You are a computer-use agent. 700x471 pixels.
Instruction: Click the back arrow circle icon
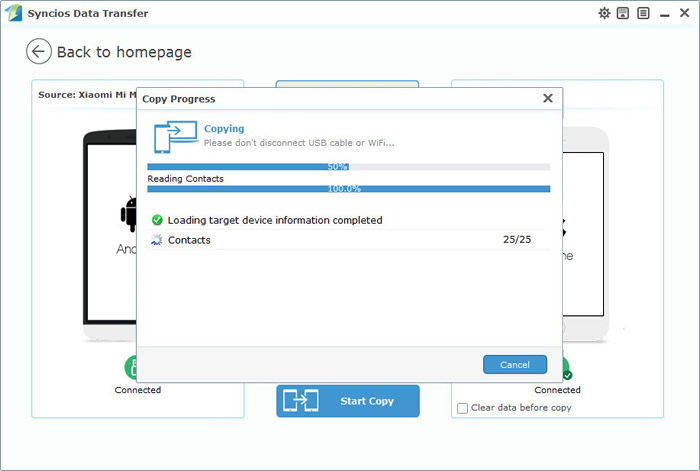38,51
